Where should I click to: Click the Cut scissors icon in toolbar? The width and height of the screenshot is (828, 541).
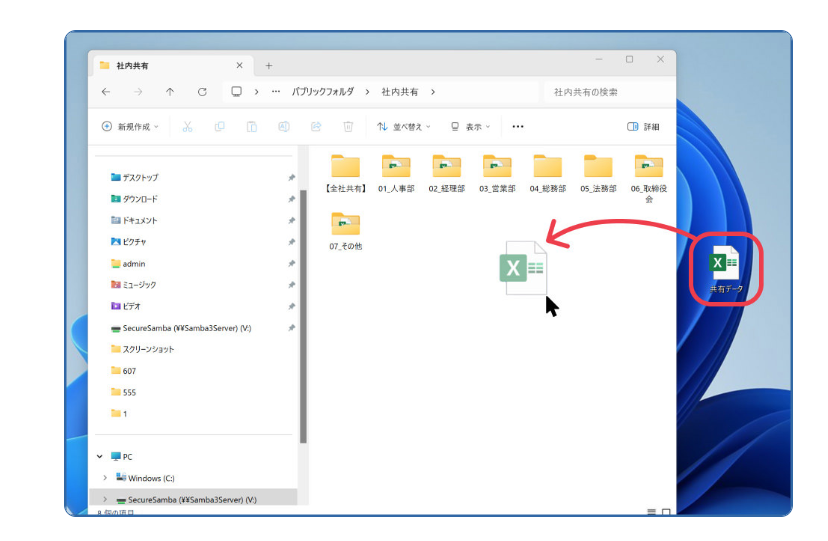189,127
